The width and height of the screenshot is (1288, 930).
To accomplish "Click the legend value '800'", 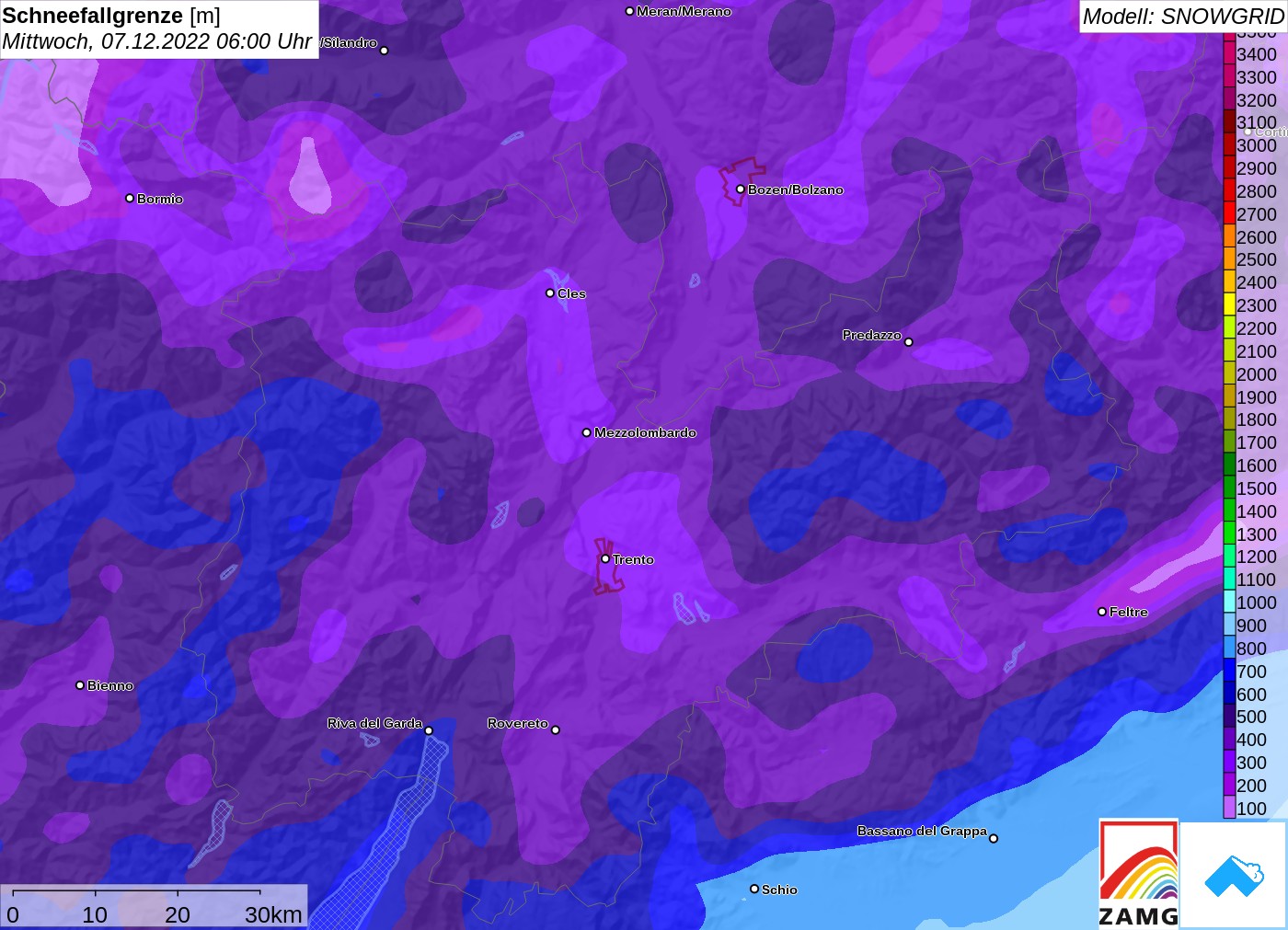I will click(1251, 649).
